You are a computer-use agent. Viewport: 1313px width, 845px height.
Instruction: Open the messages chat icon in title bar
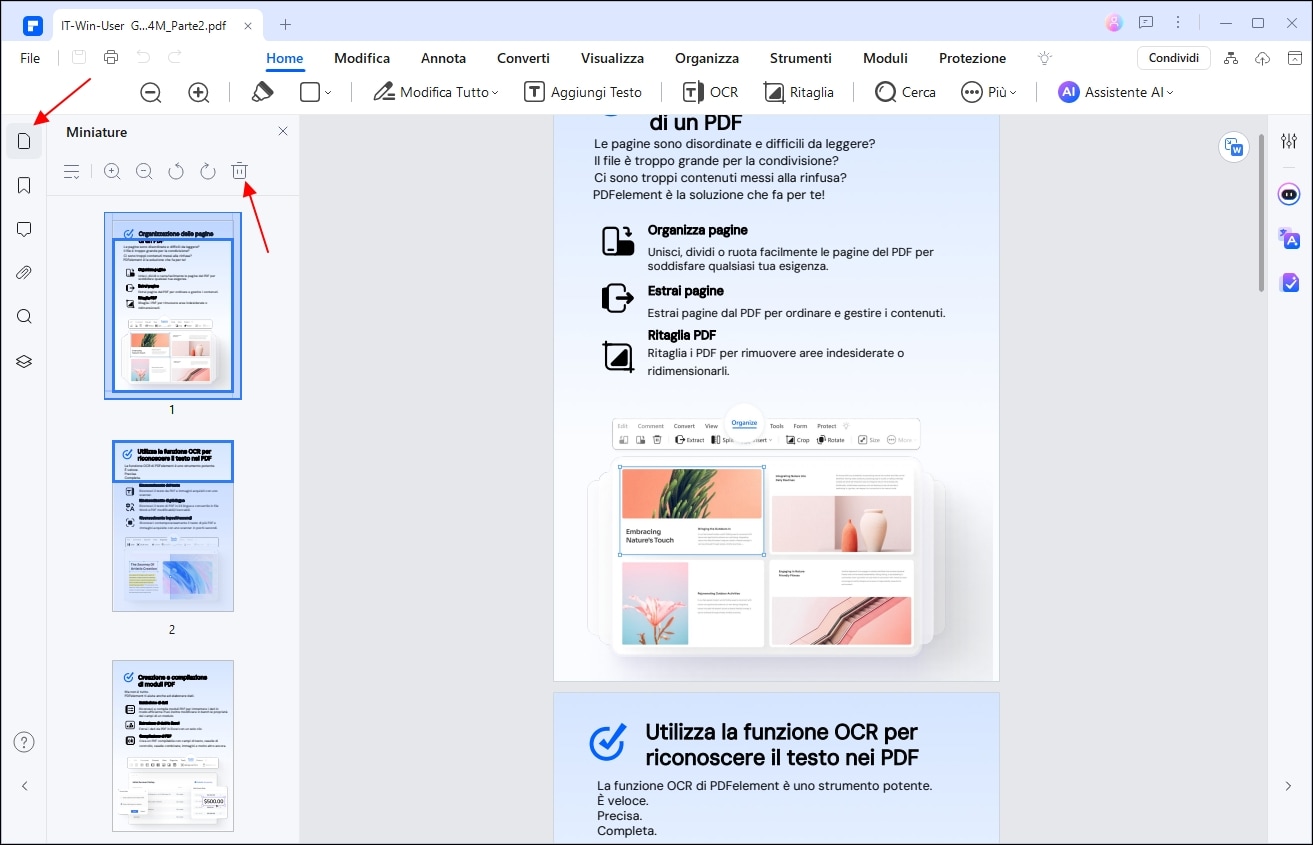coord(1146,22)
